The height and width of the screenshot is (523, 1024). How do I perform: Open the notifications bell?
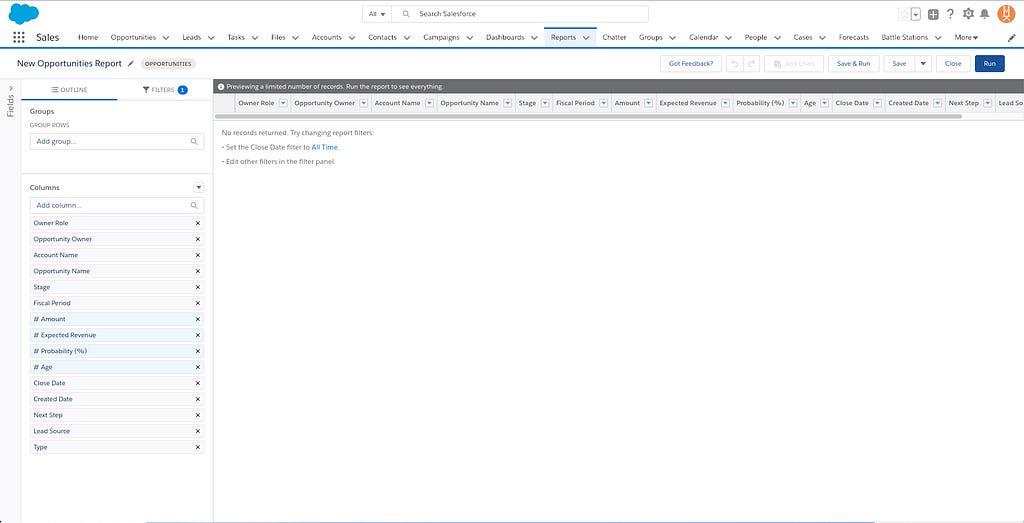click(x=985, y=14)
